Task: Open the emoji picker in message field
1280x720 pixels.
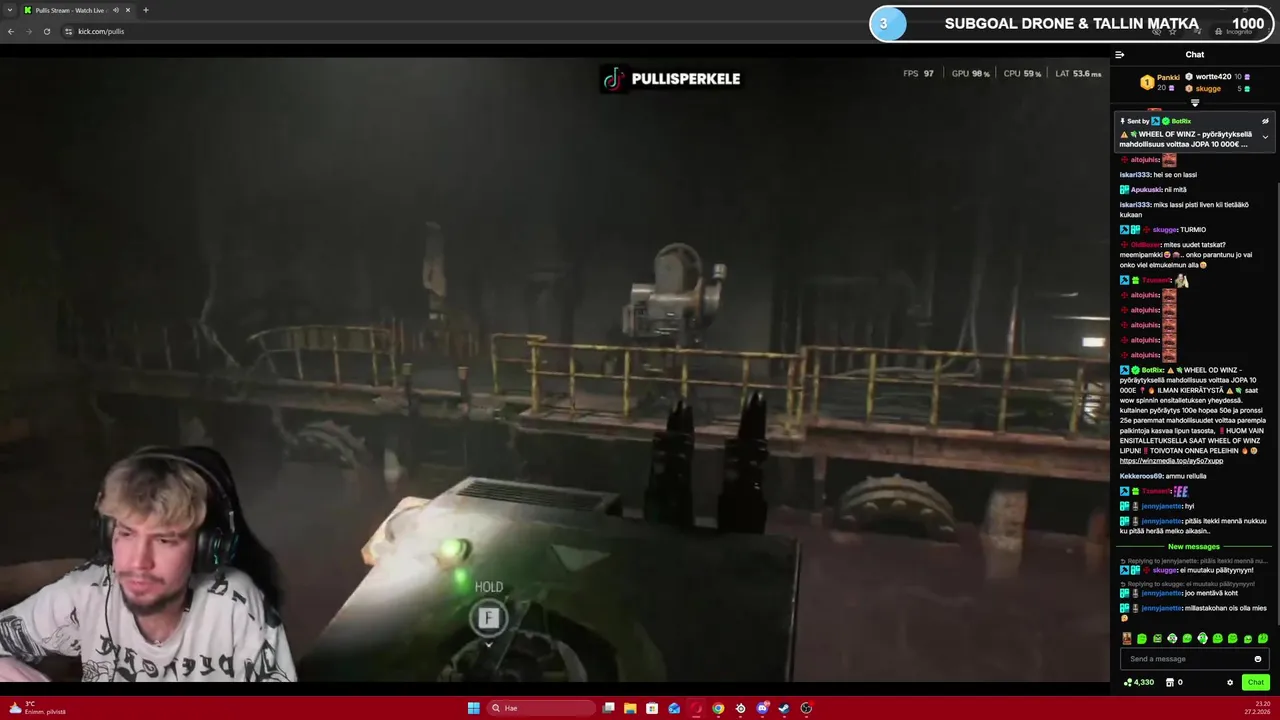Action: [1258, 659]
